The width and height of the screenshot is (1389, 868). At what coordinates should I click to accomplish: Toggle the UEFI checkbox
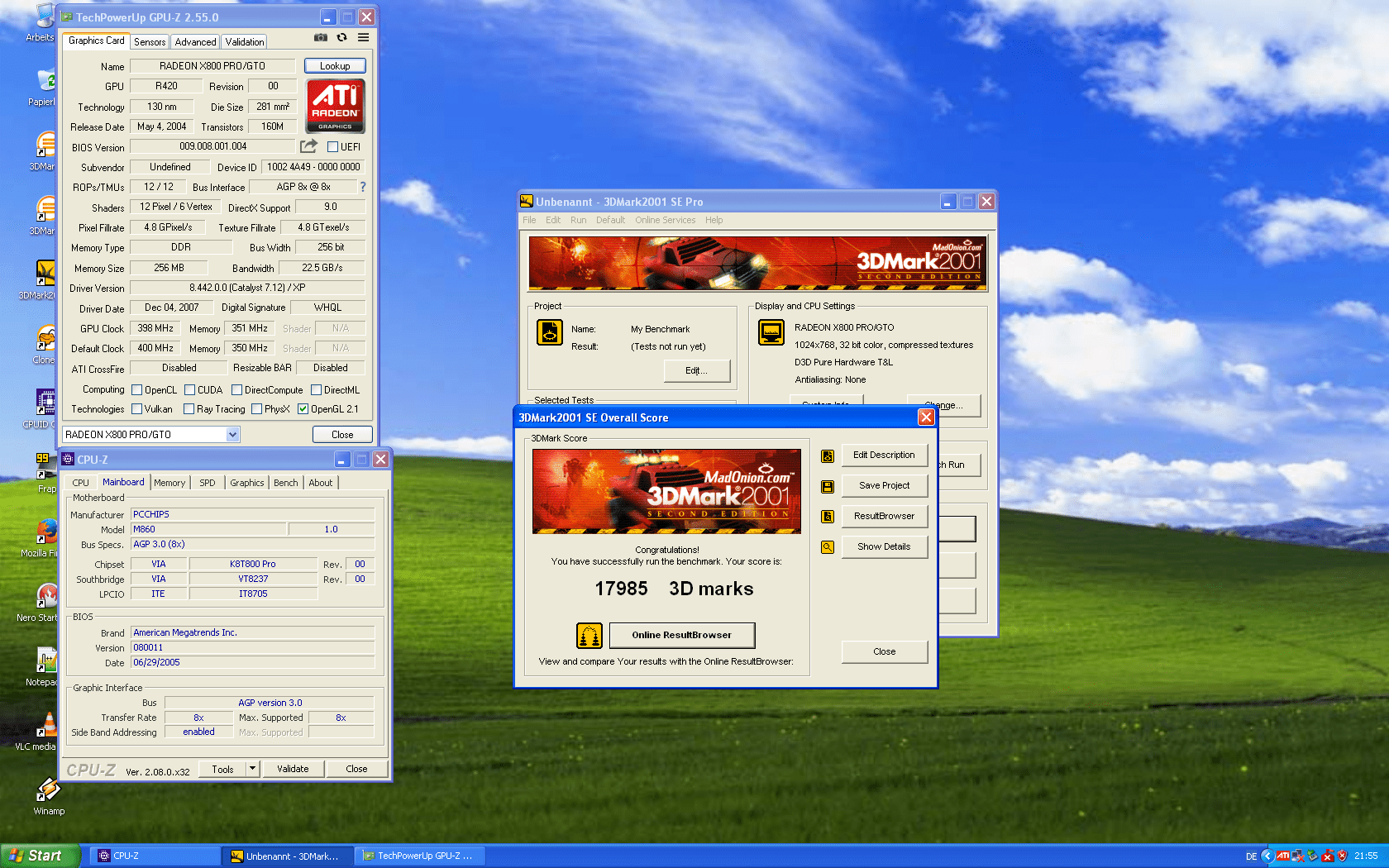click(x=332, y=147)
